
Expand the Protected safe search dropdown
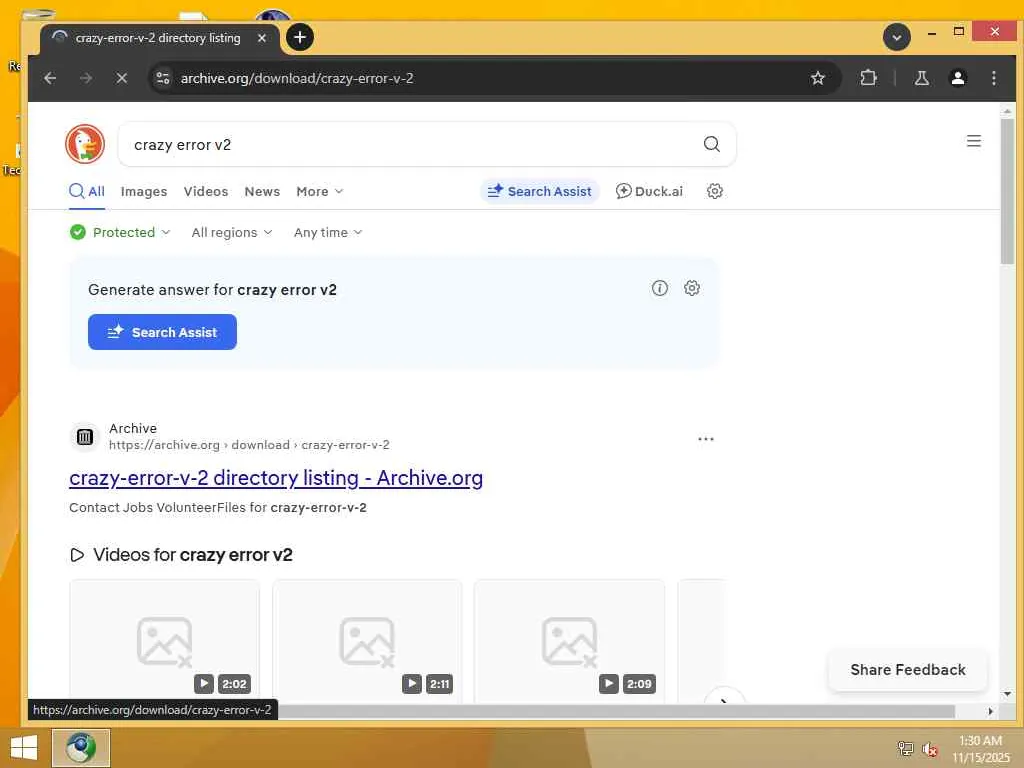(120, 232)
